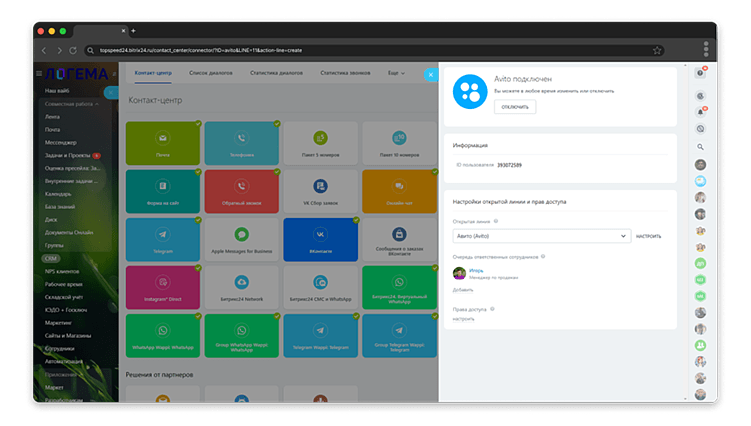
Task: Click the Avito logo icon
Action: point(470,92)
